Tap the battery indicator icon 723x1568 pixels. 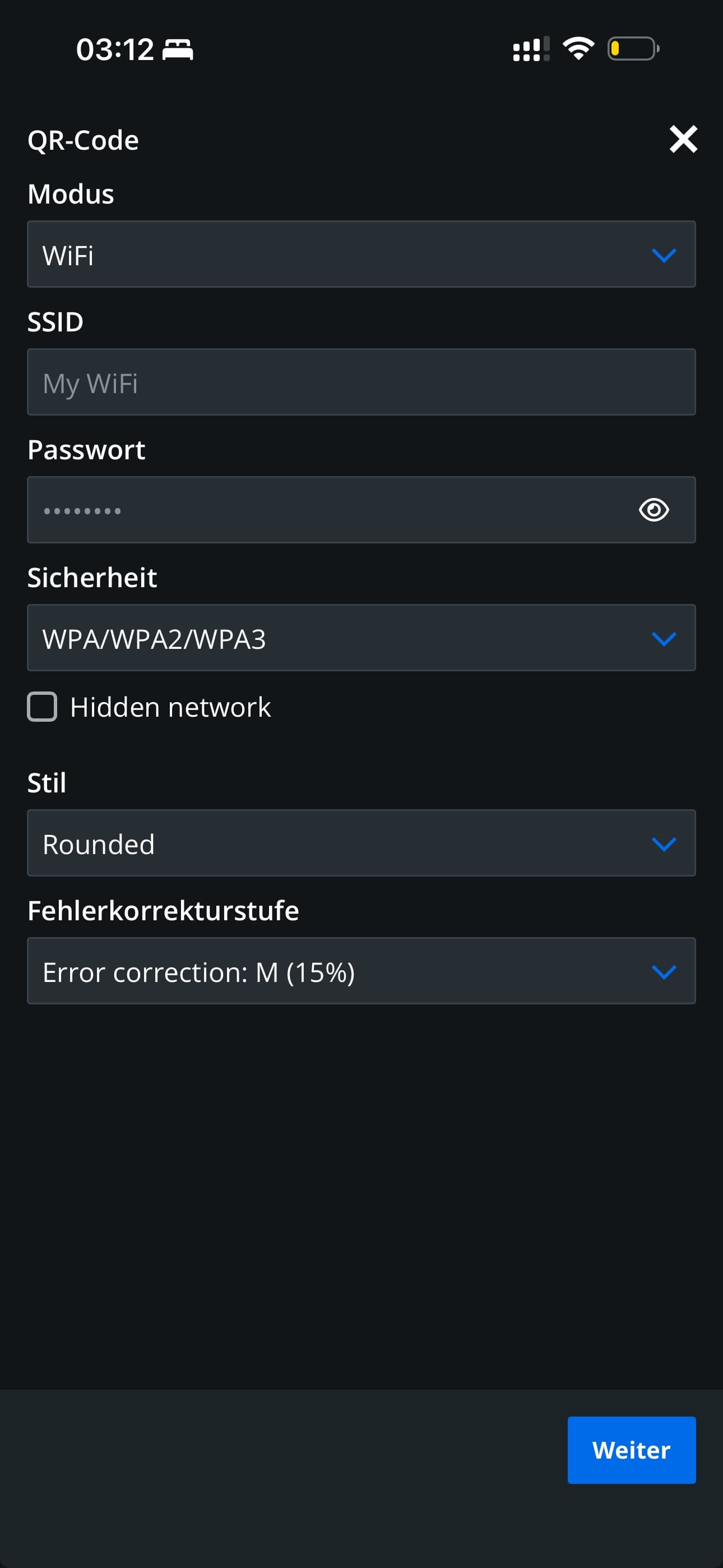[633, 49]
